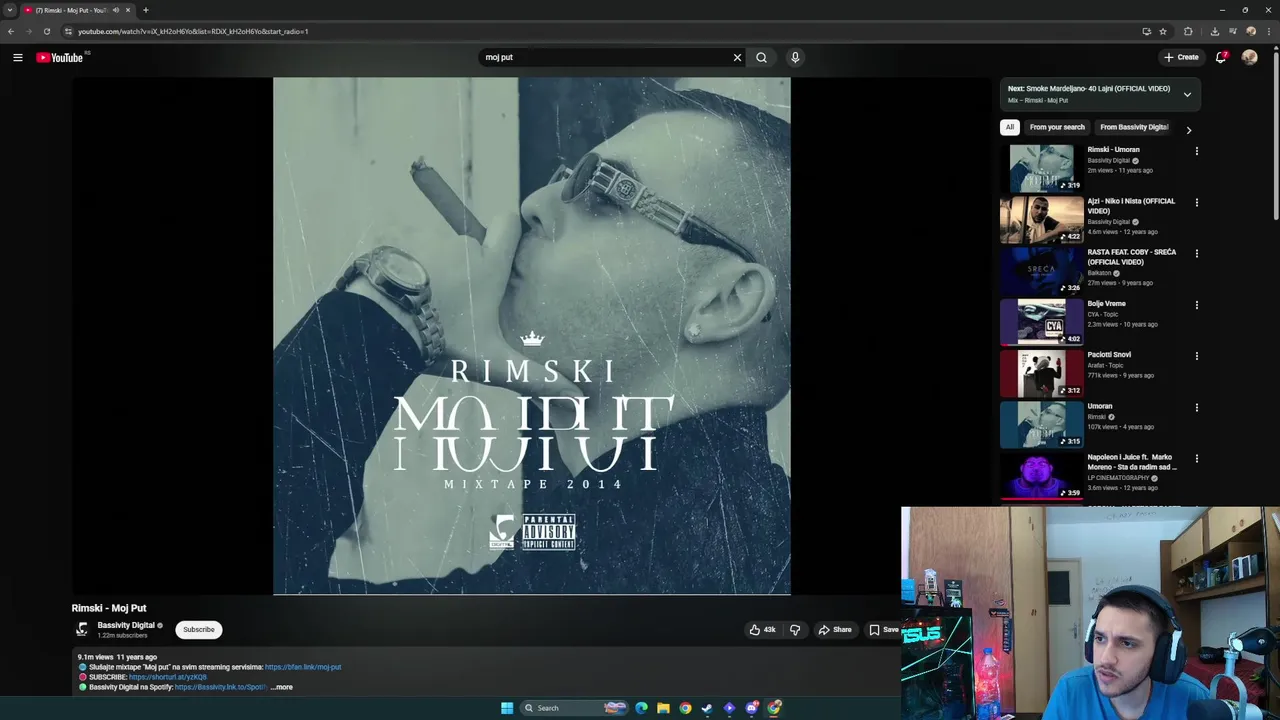Select From your search chip
1280x720 pixels.
1057,127
